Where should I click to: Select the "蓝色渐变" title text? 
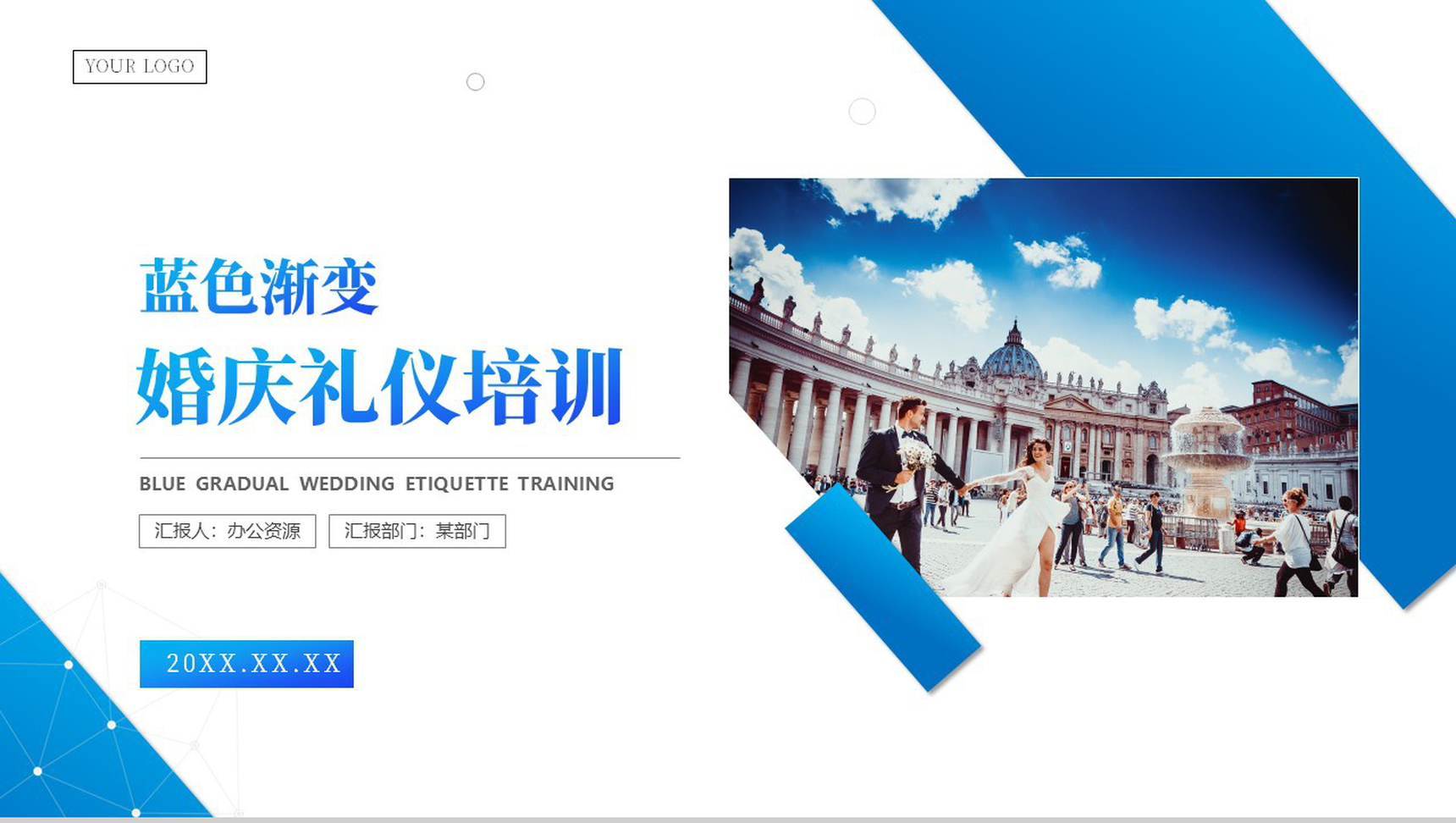[x=258, y=287]
